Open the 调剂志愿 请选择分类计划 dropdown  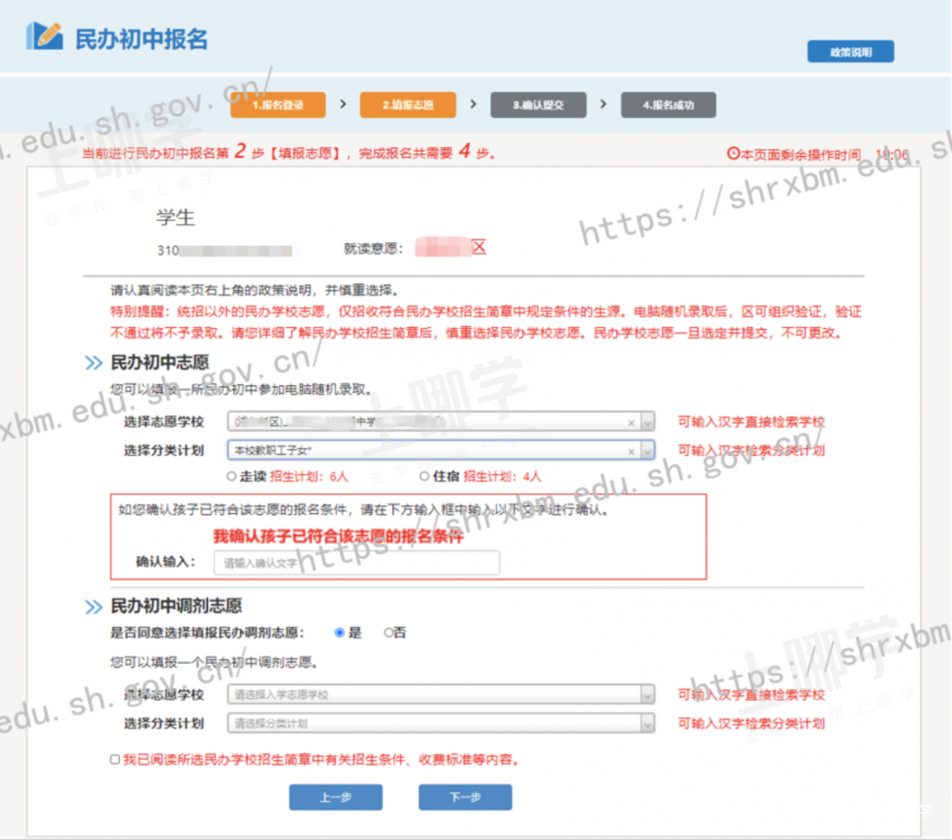tap(647, 723)
